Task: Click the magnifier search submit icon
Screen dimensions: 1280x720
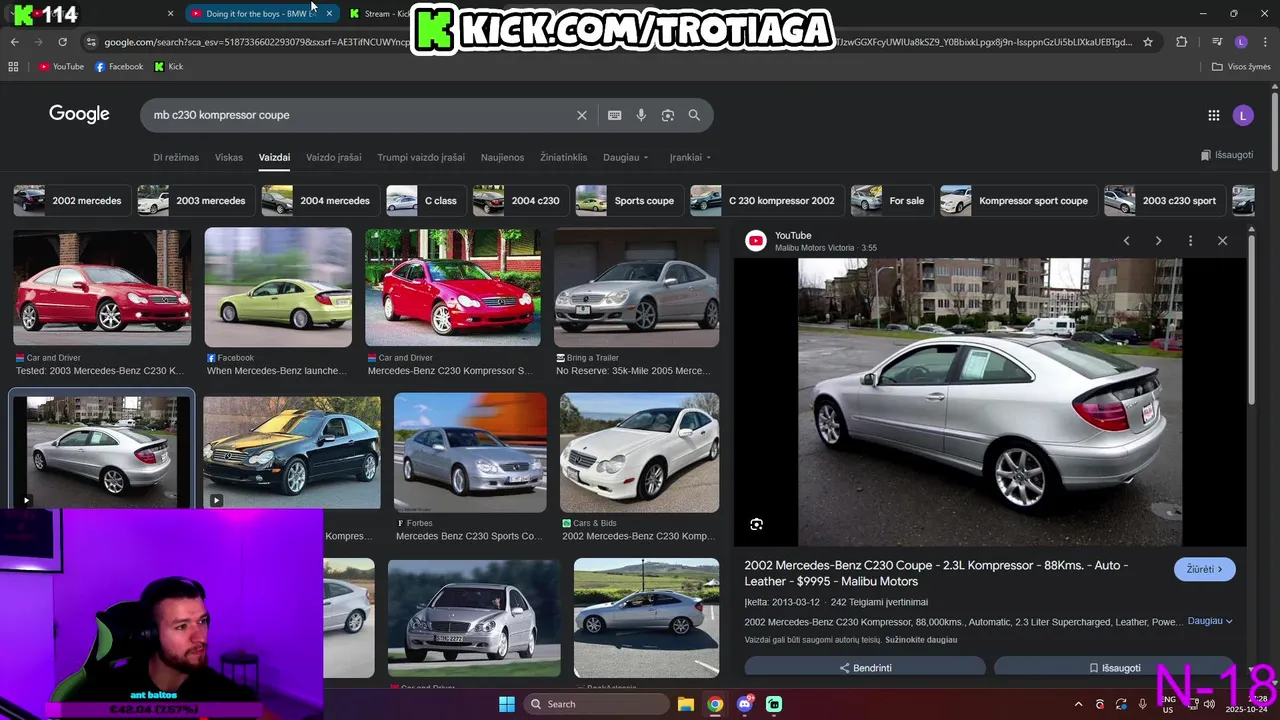Action: (x=694, y=115)
